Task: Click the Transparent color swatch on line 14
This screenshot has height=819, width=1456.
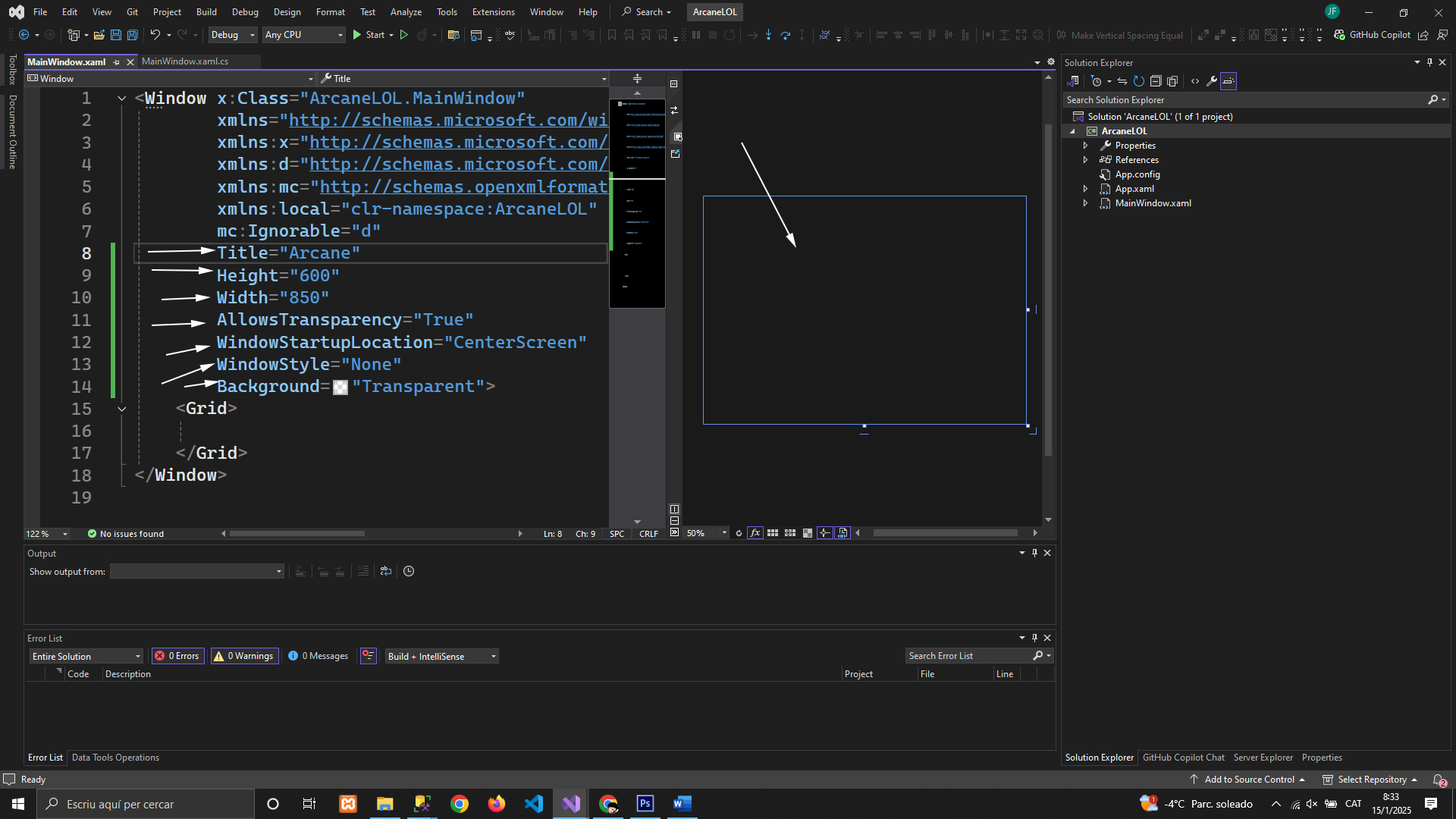Action: click(340, 388)
